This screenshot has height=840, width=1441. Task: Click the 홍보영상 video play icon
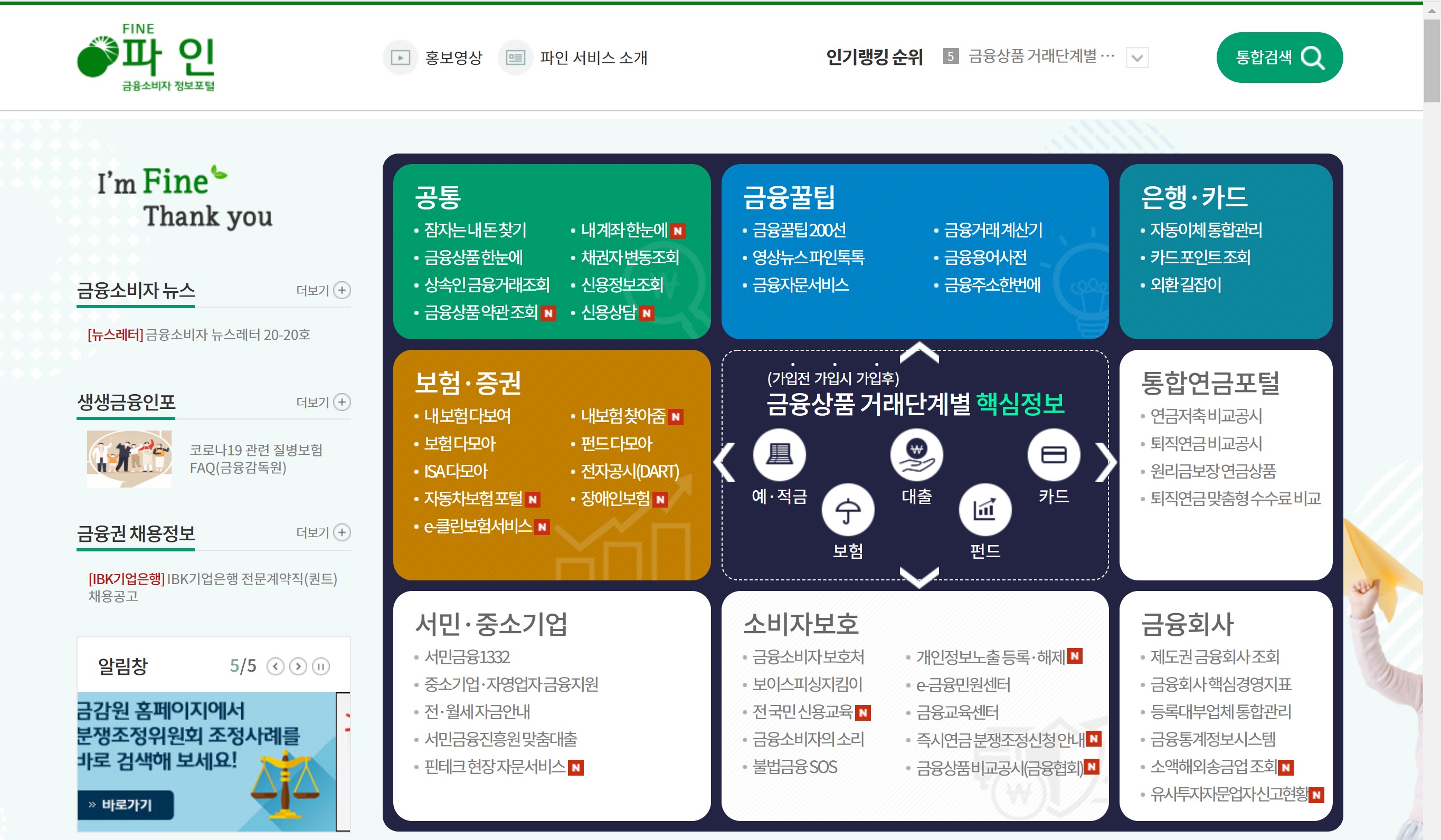tap(400, 58)
